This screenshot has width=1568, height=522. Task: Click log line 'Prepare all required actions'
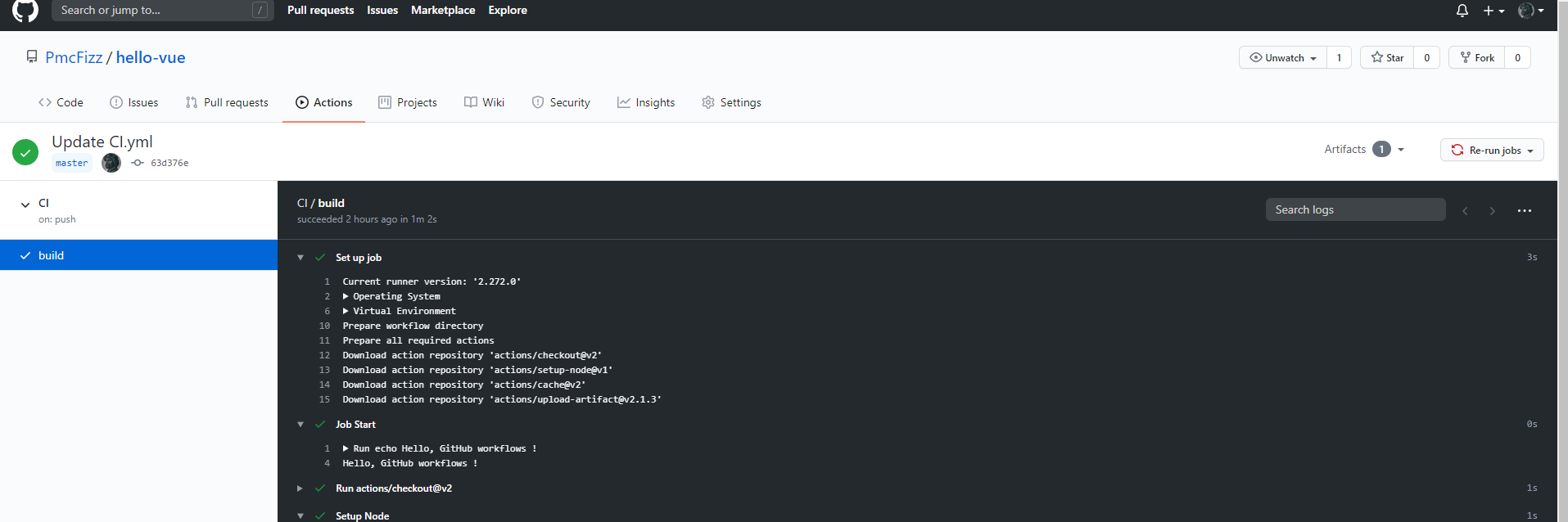pyautogui.click(x=418, y=340)
